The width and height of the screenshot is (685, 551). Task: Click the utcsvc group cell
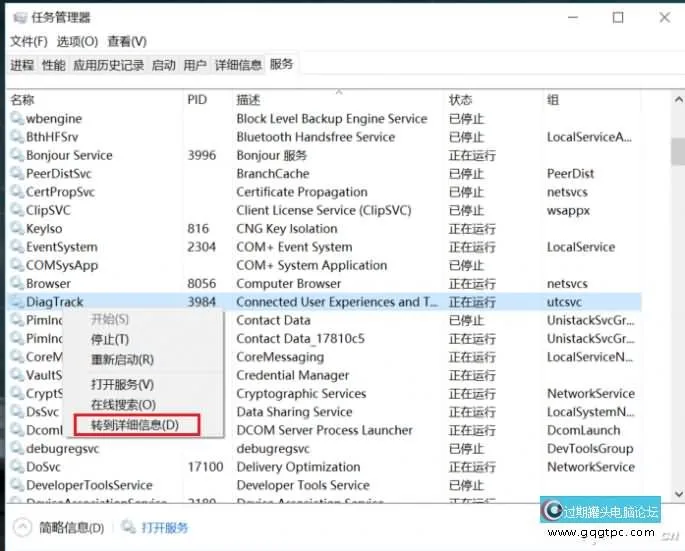click(564, 302)
